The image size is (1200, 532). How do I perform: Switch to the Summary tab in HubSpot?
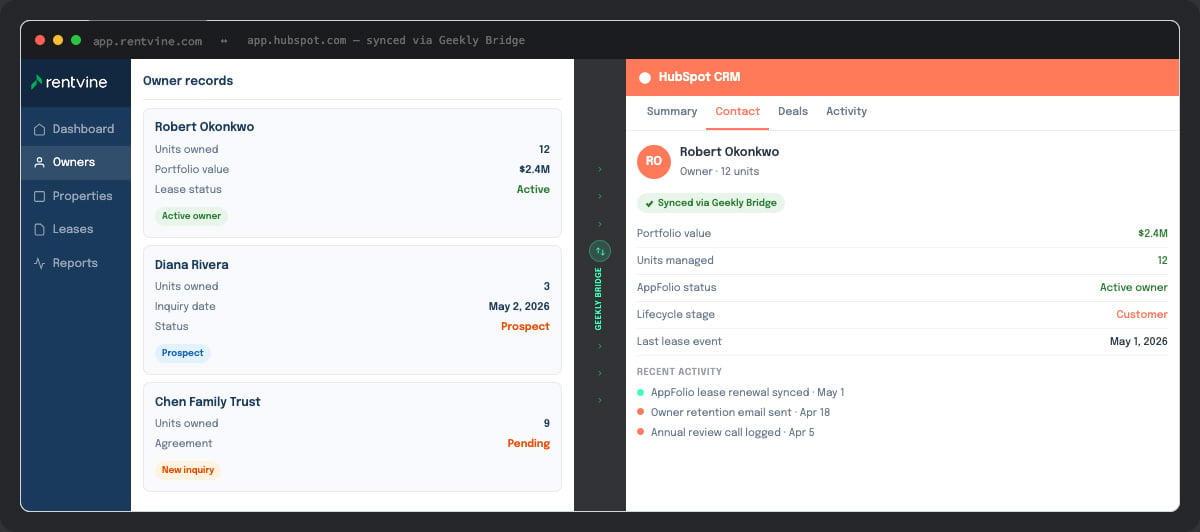pos(672,111)
